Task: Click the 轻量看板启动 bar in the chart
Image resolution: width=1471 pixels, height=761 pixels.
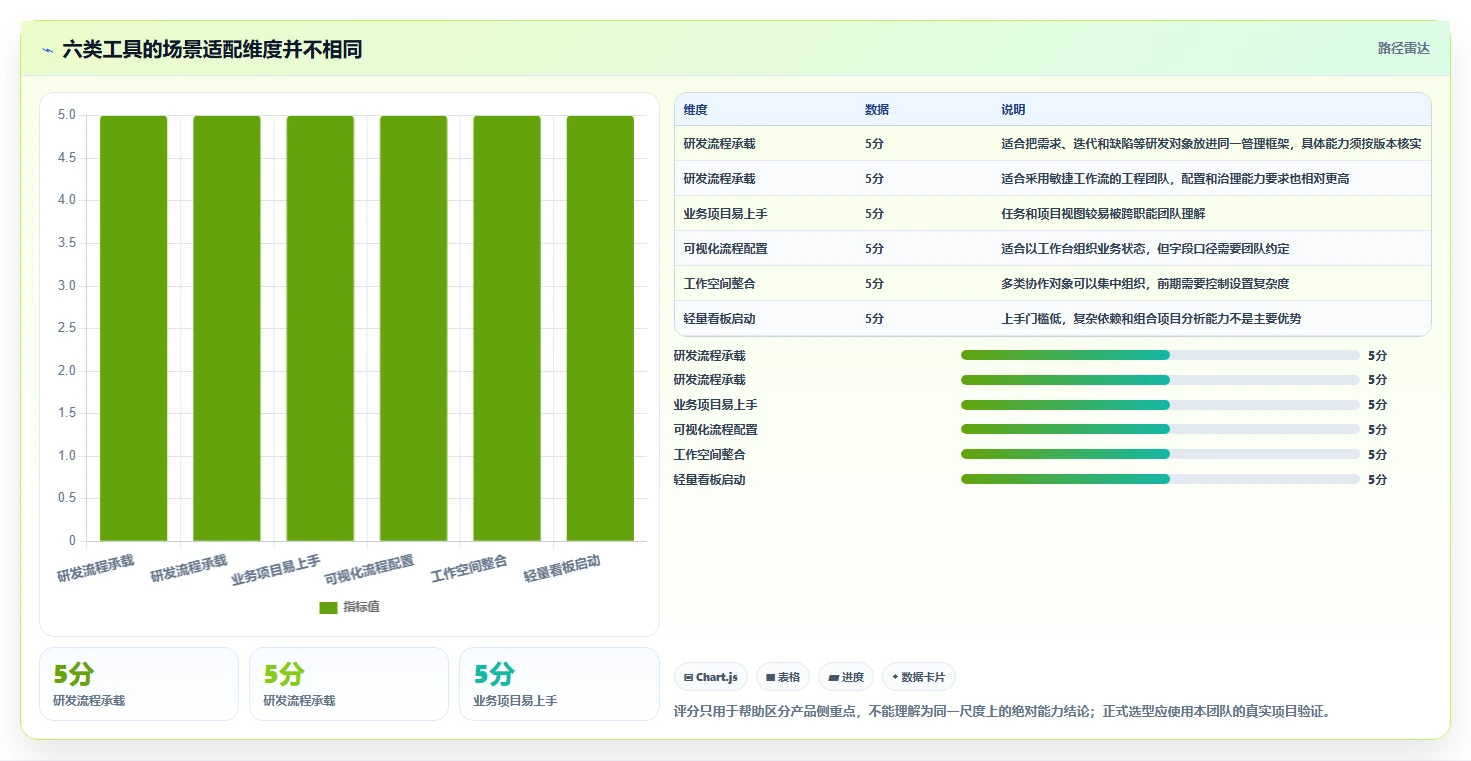Action: click(600, 328)
